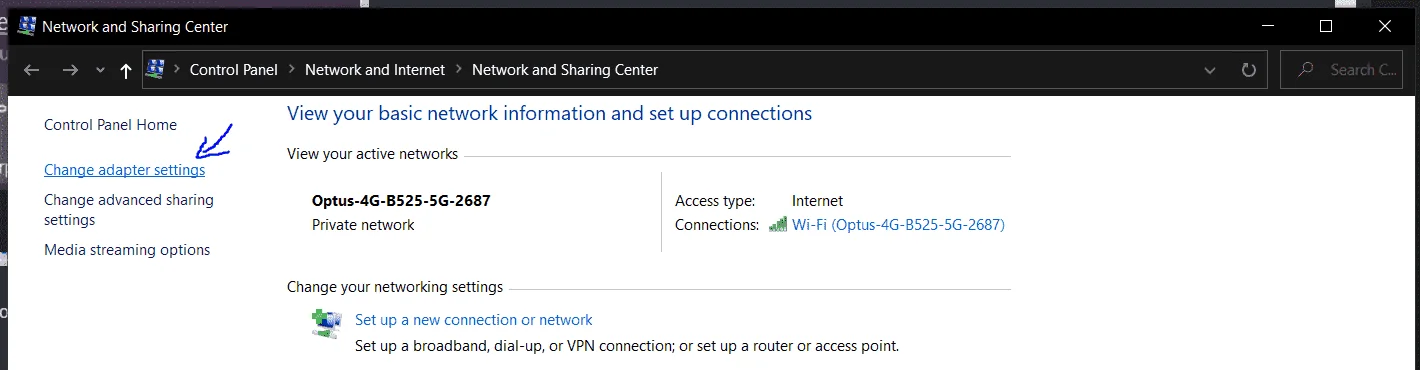
Task: Open recent locations dropdown arrow
Action: (x=99, y=71)
